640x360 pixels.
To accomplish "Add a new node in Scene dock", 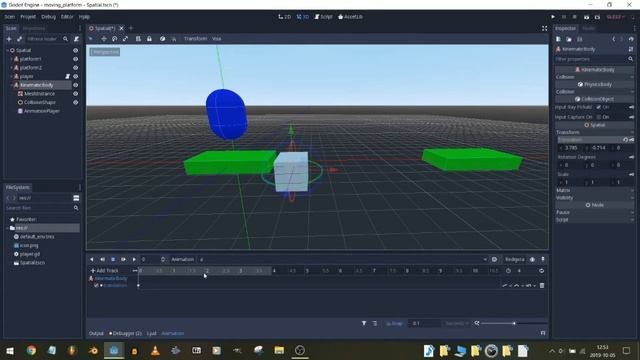I will click(x=9, y=39).
